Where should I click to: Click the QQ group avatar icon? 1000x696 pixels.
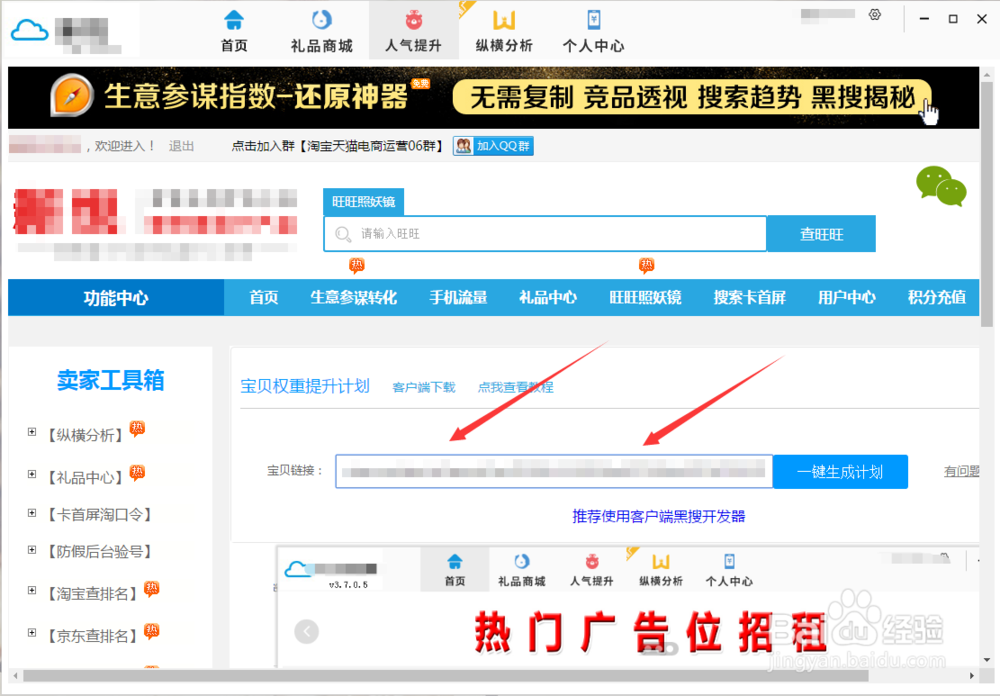pyautogui.click(x=464, y=146)
